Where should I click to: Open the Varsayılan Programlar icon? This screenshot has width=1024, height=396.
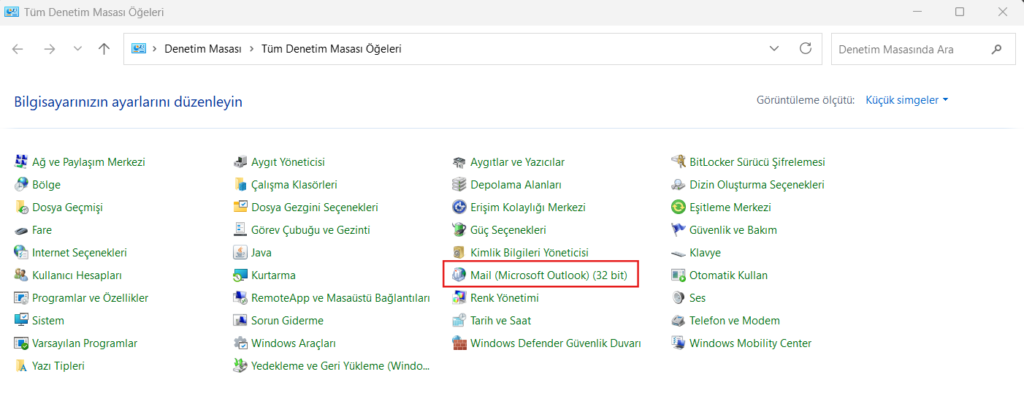point(22,343)
